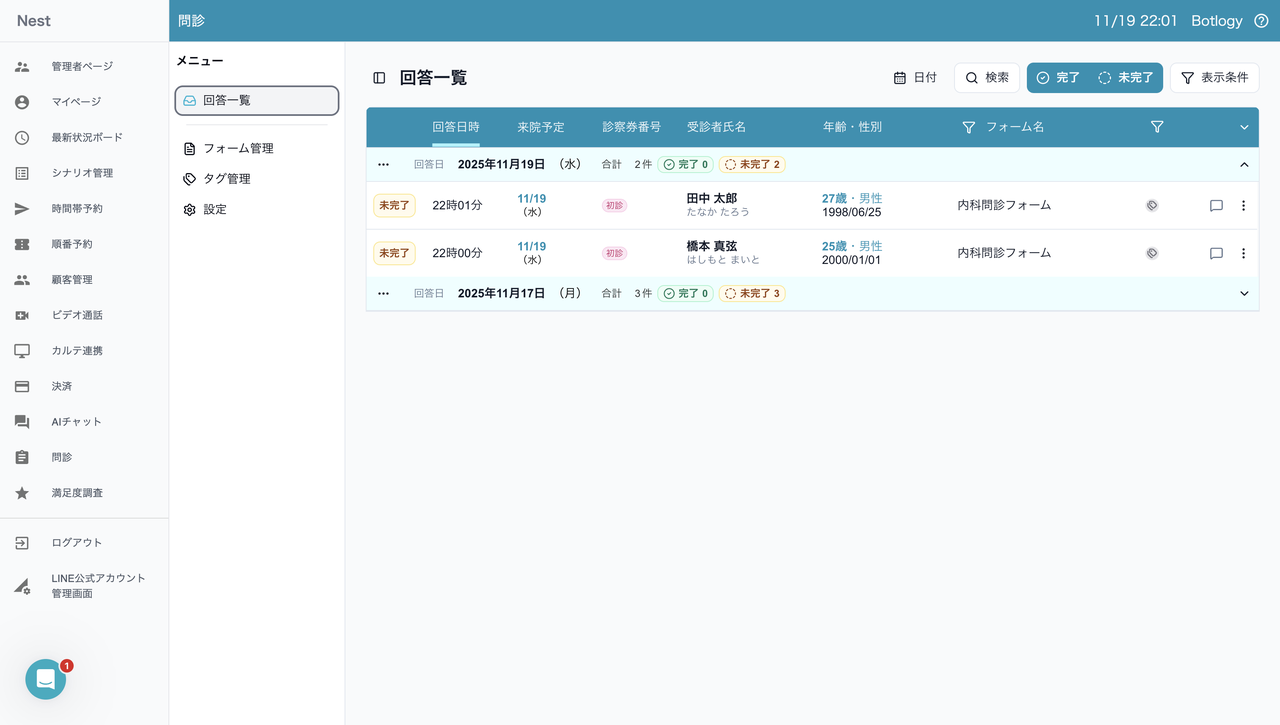Open the tag icon on 田中 太郎's row

pos(1151,205)
